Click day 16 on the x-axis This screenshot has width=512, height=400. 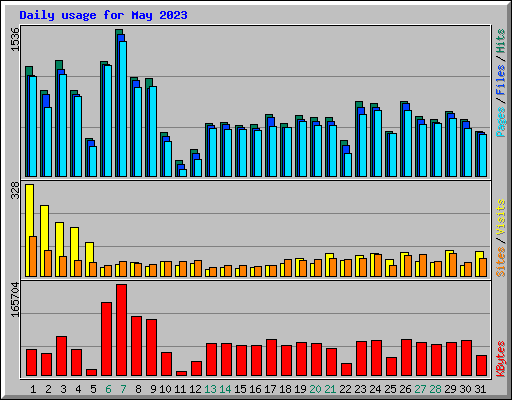point(255,389)
